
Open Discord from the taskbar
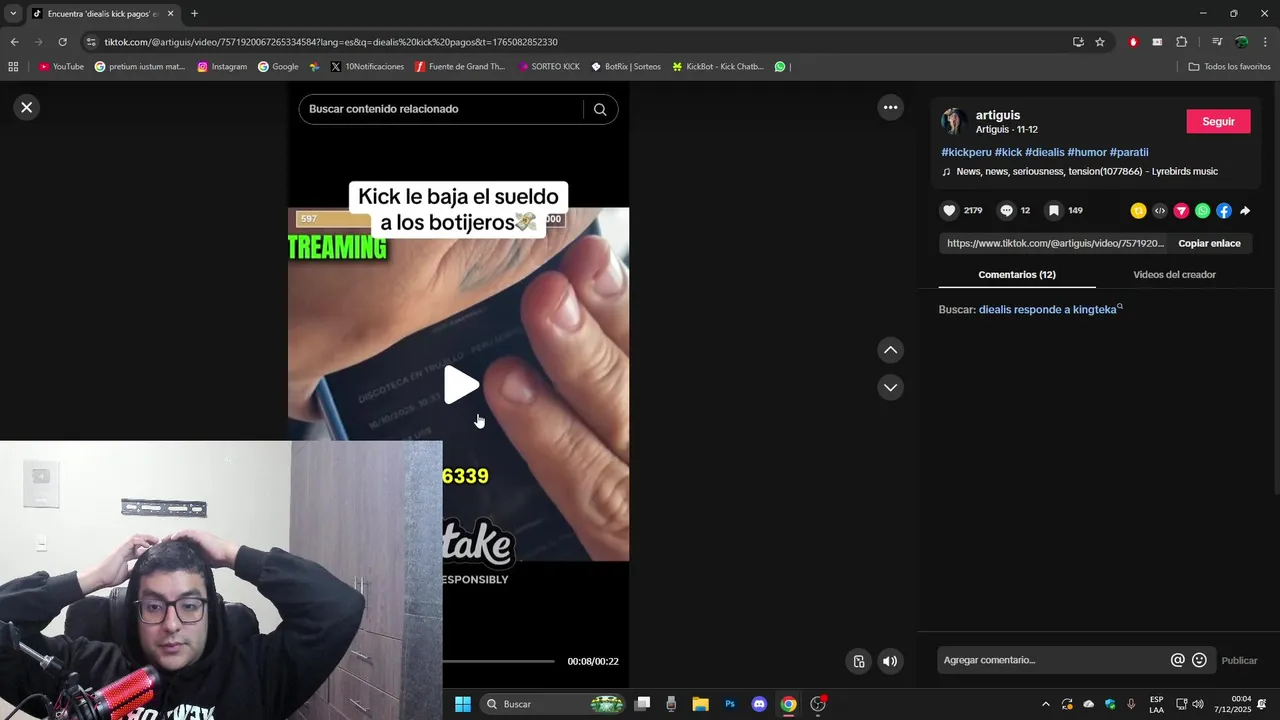[759, 704]
